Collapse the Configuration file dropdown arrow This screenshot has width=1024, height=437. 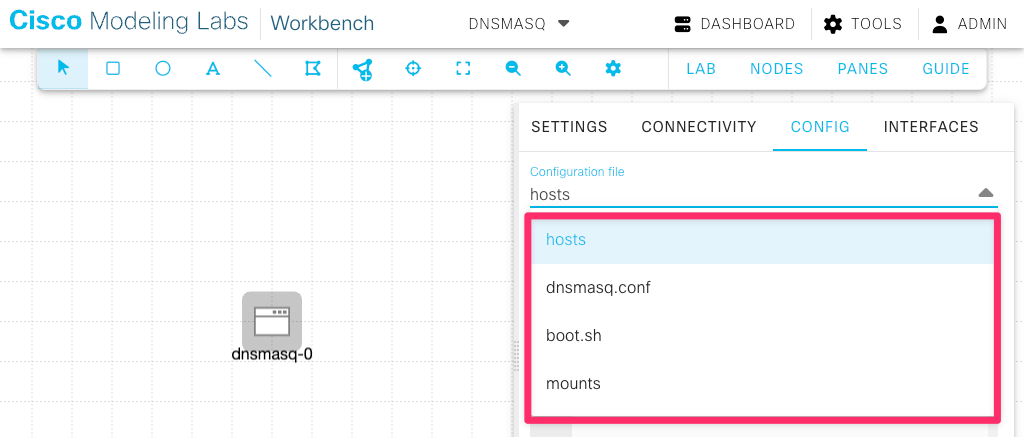[x=985, y=193]
